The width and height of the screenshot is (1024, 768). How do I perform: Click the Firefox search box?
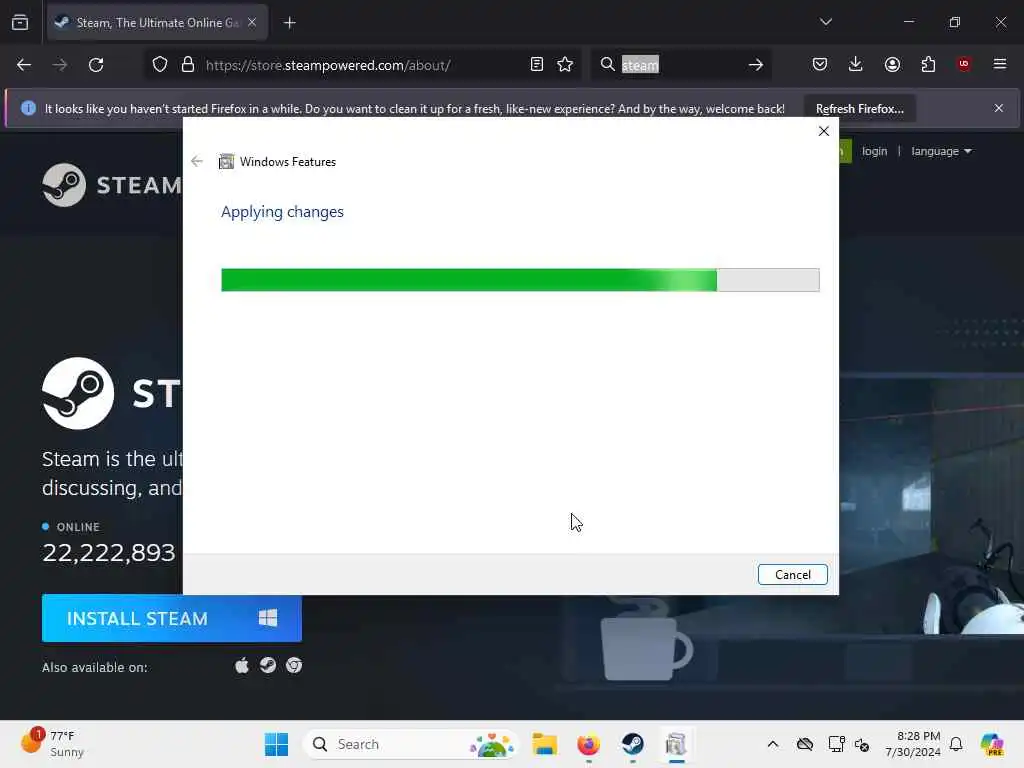[679, 65]
